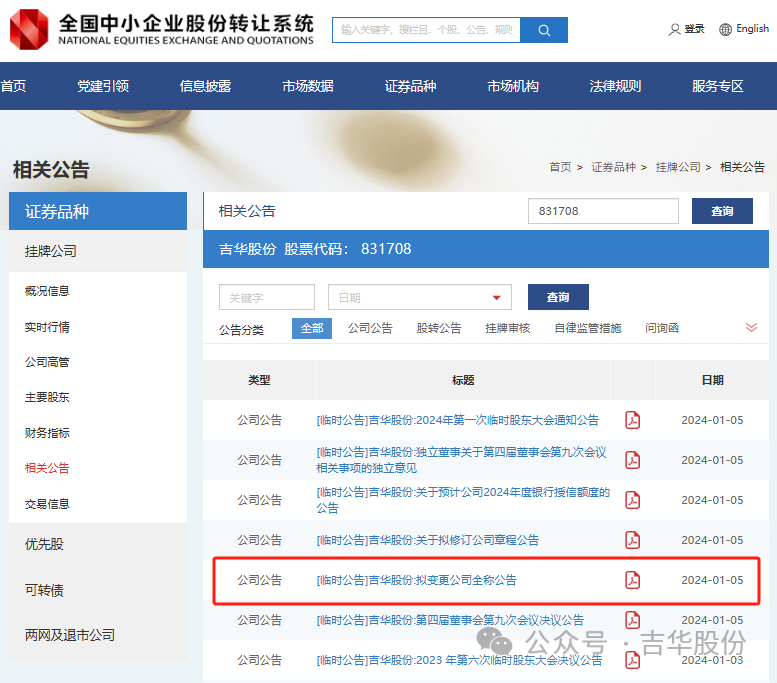Click 查询 button next to stock code
777x683 pixels.
[722, 211]
